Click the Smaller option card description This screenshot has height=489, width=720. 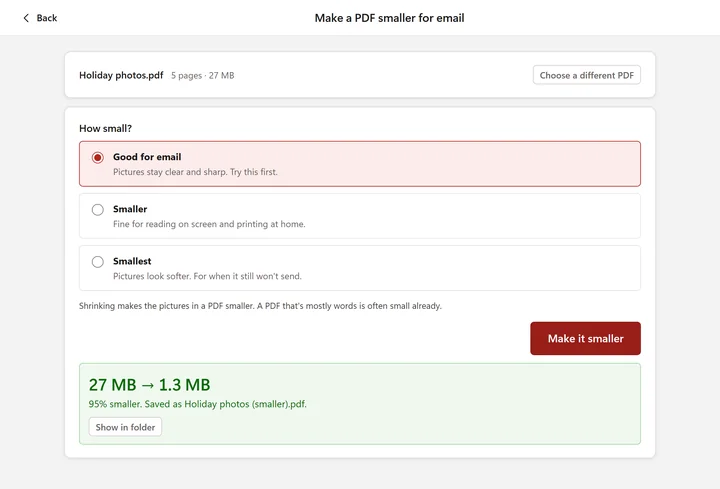(209, 224)
